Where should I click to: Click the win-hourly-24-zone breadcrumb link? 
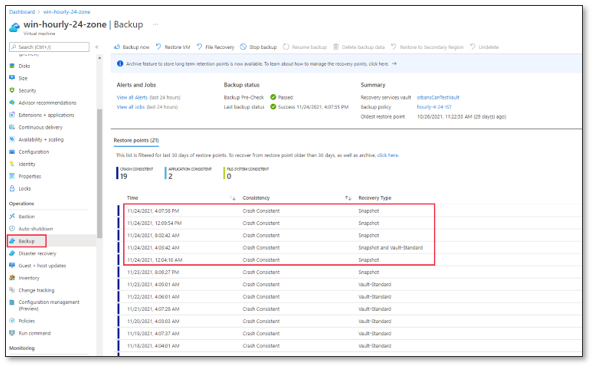point(67,12)
